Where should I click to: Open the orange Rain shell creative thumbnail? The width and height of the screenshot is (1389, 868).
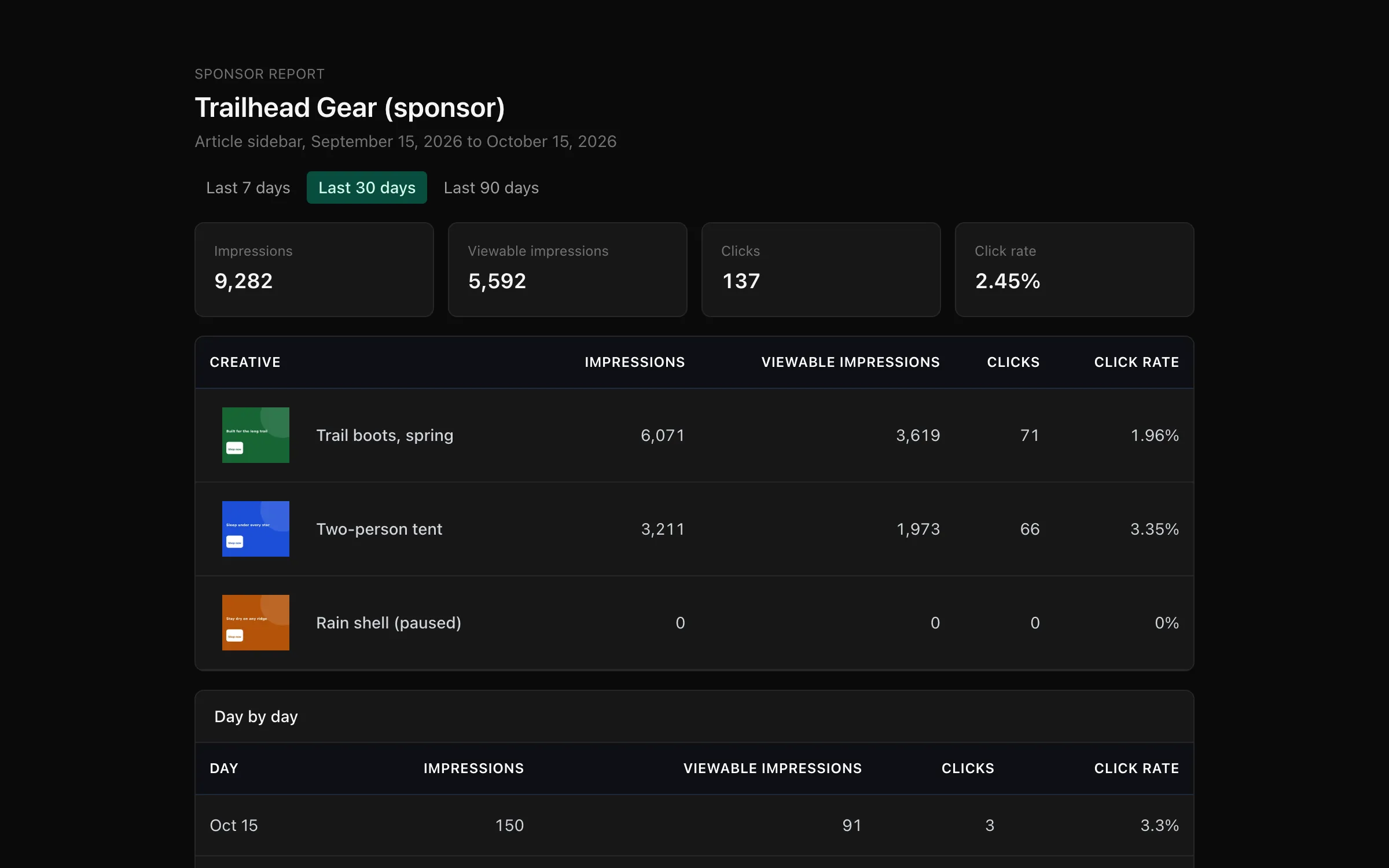256,623
